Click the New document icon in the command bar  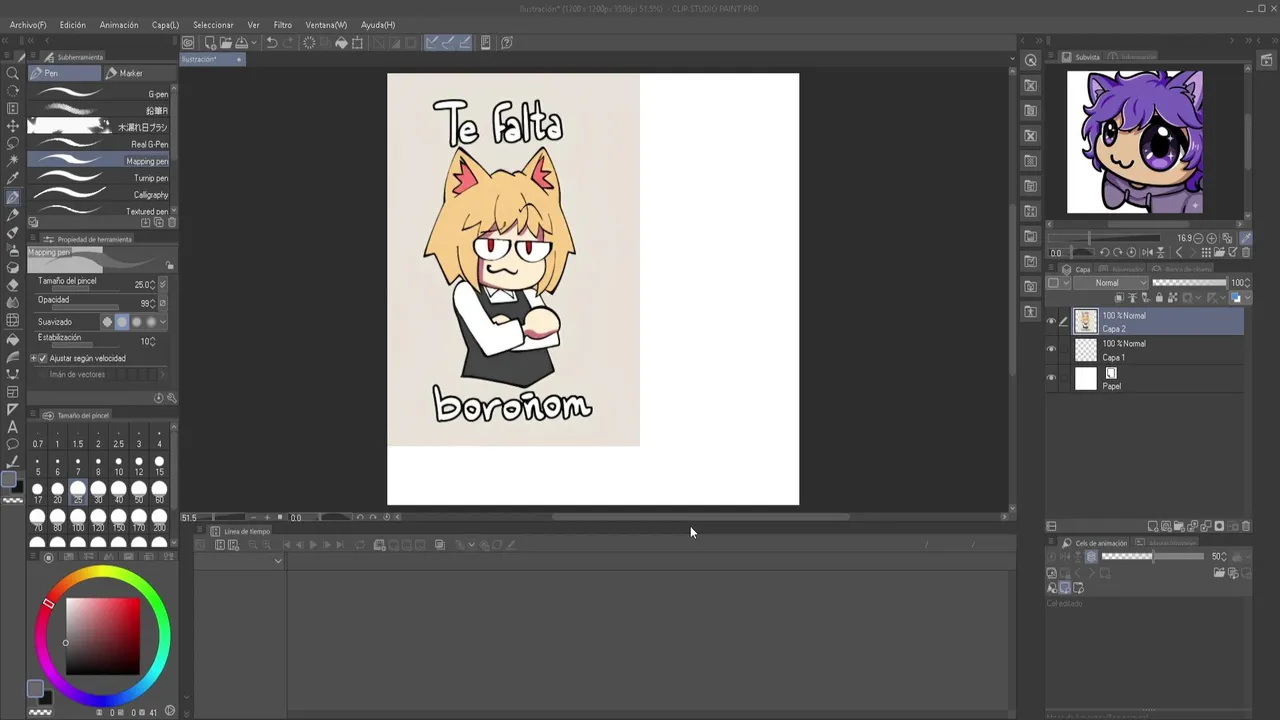210,42
